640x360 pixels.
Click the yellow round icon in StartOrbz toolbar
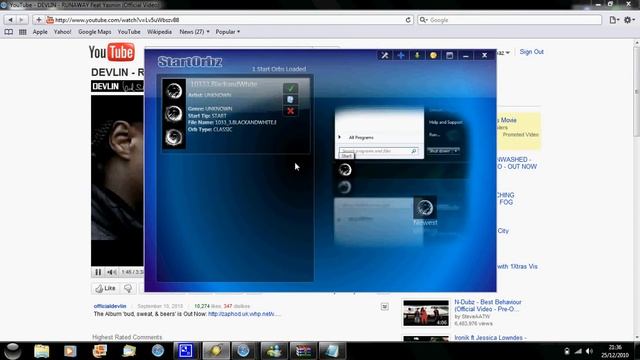coord(433,55)
